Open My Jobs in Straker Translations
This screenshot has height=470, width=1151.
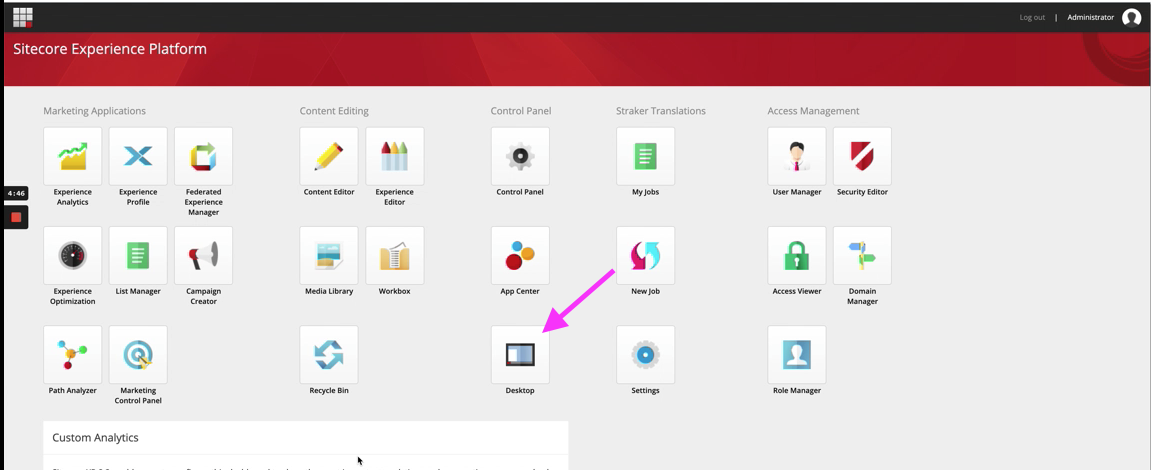tap(645, 156)
